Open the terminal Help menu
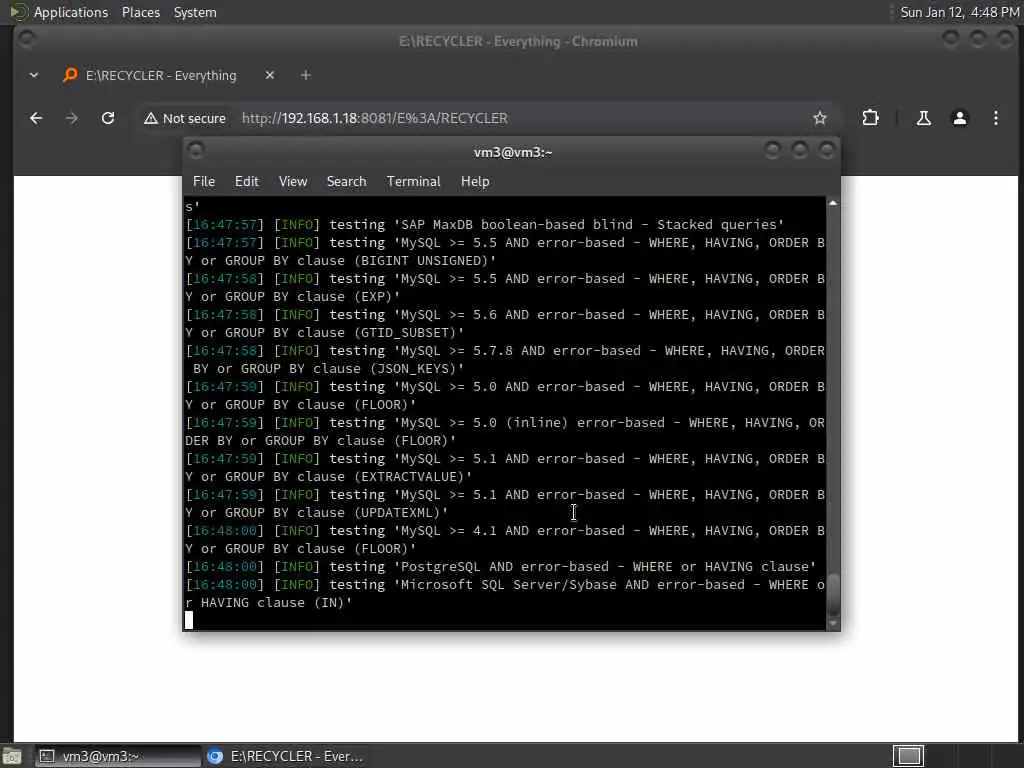1024x768 pixels. click(475, 182)
